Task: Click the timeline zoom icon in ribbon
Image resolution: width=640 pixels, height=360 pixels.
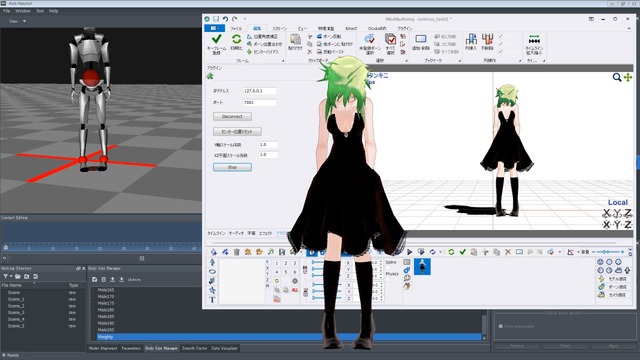Action: [534, 40]
